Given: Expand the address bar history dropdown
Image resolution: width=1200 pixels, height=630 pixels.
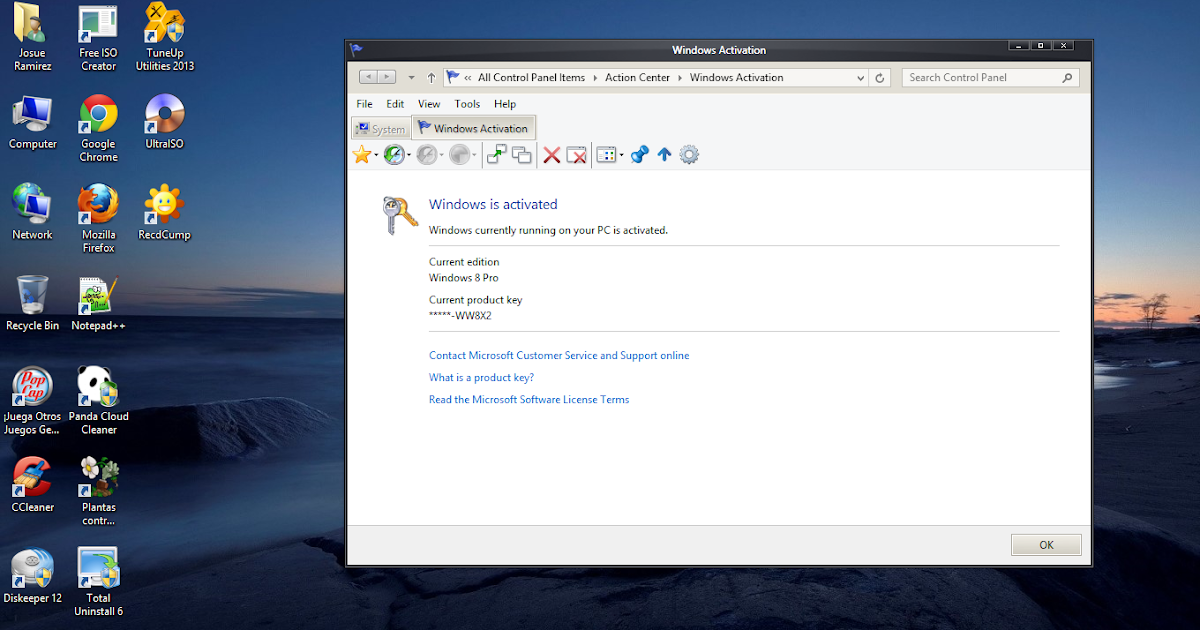Looking at the screenshot, I should [861, 77].
